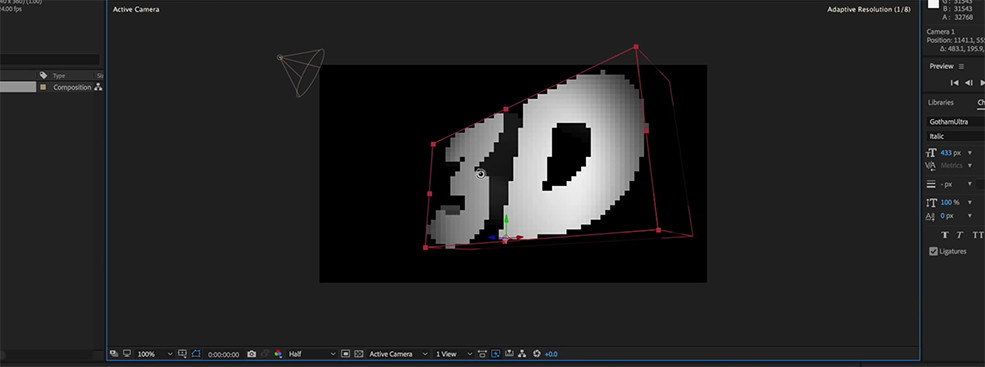Toggle the Faux Italic button
The image size is (985, 367).
coord(960,235)
